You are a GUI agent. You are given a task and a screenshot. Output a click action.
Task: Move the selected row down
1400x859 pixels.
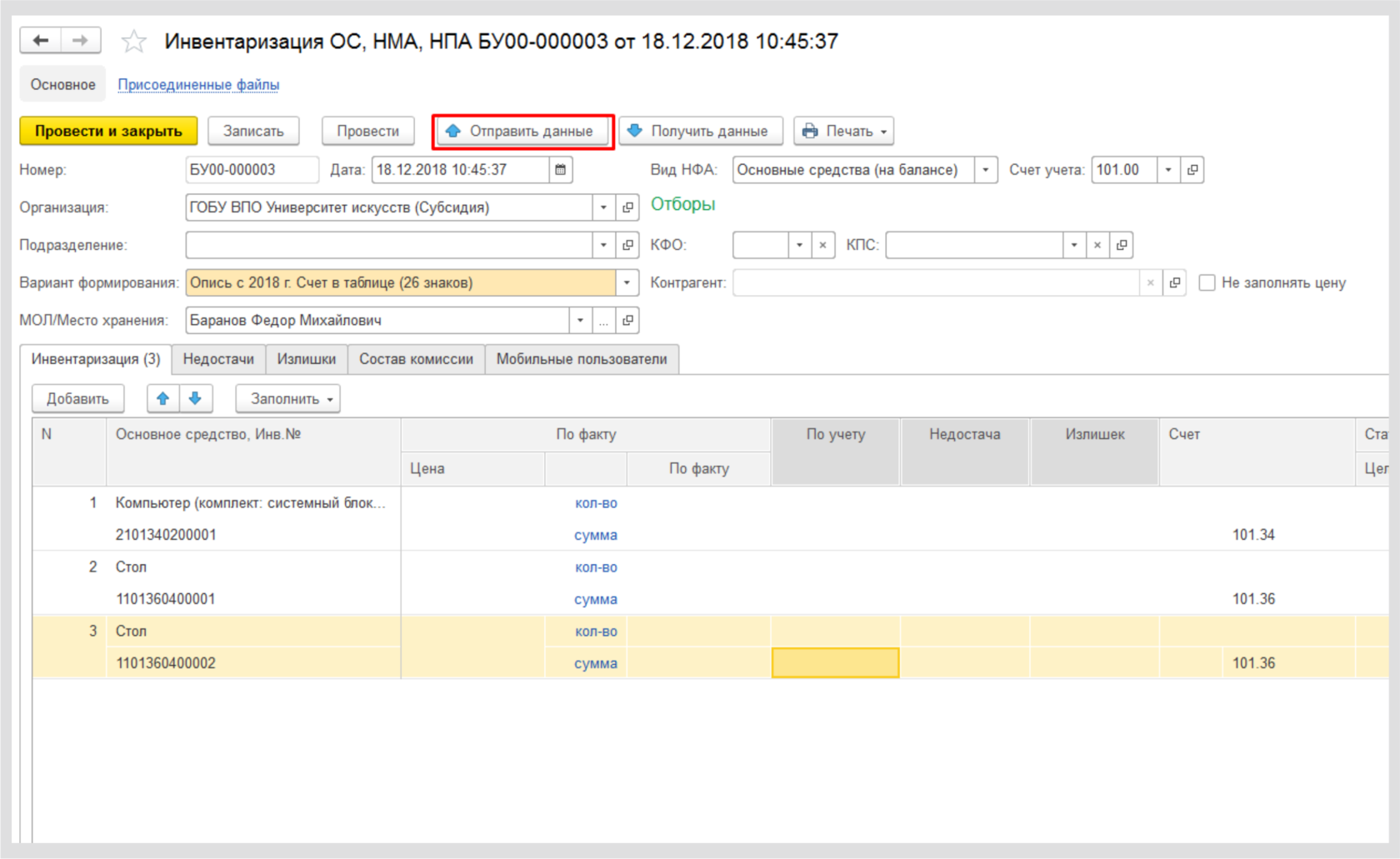pos(196,398)
